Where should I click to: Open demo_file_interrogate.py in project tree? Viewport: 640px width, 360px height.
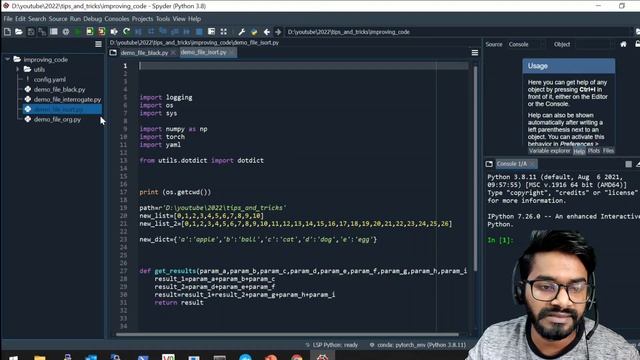click(67, 100)
